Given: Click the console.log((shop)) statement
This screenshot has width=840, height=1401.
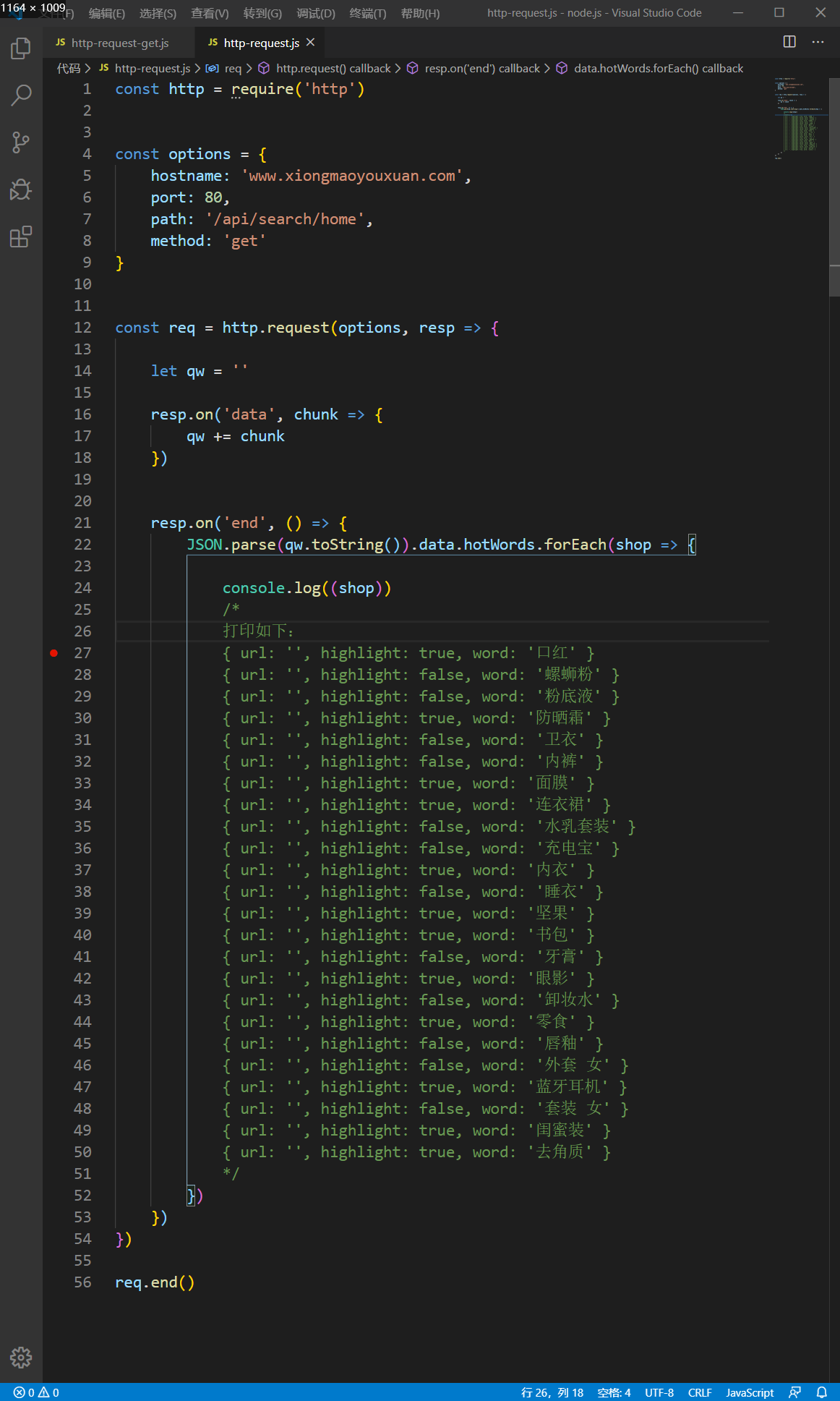Looking at the screenshot, I should pos(307,588).
